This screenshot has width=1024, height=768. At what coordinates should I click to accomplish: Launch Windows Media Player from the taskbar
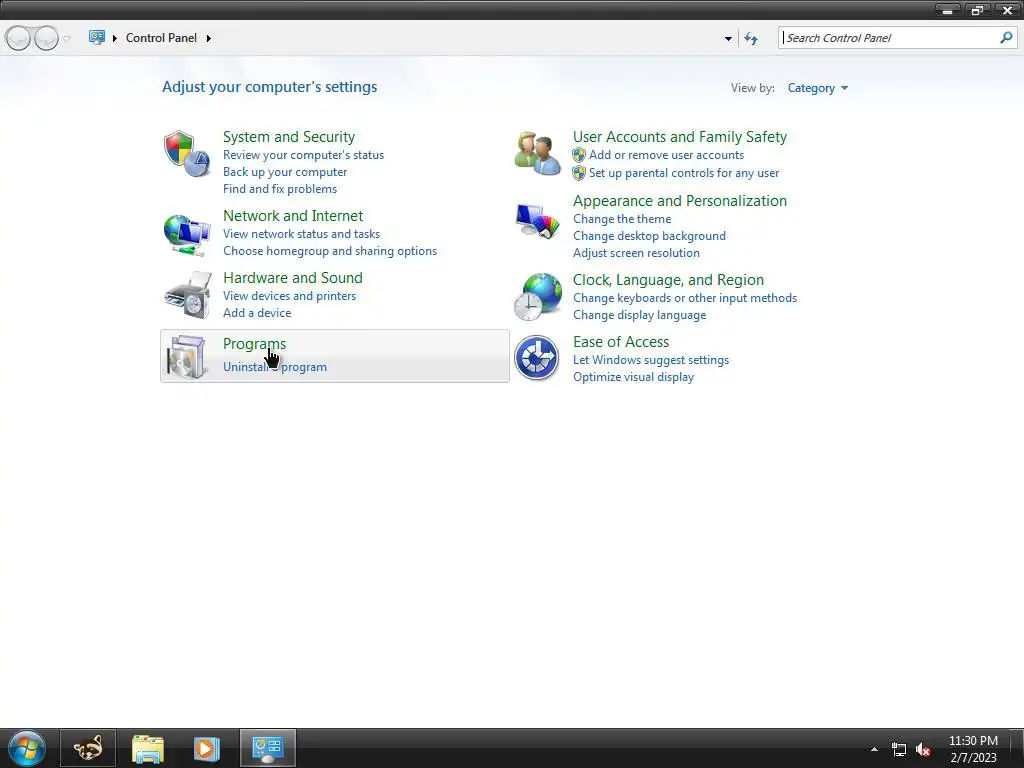[206, 748]
